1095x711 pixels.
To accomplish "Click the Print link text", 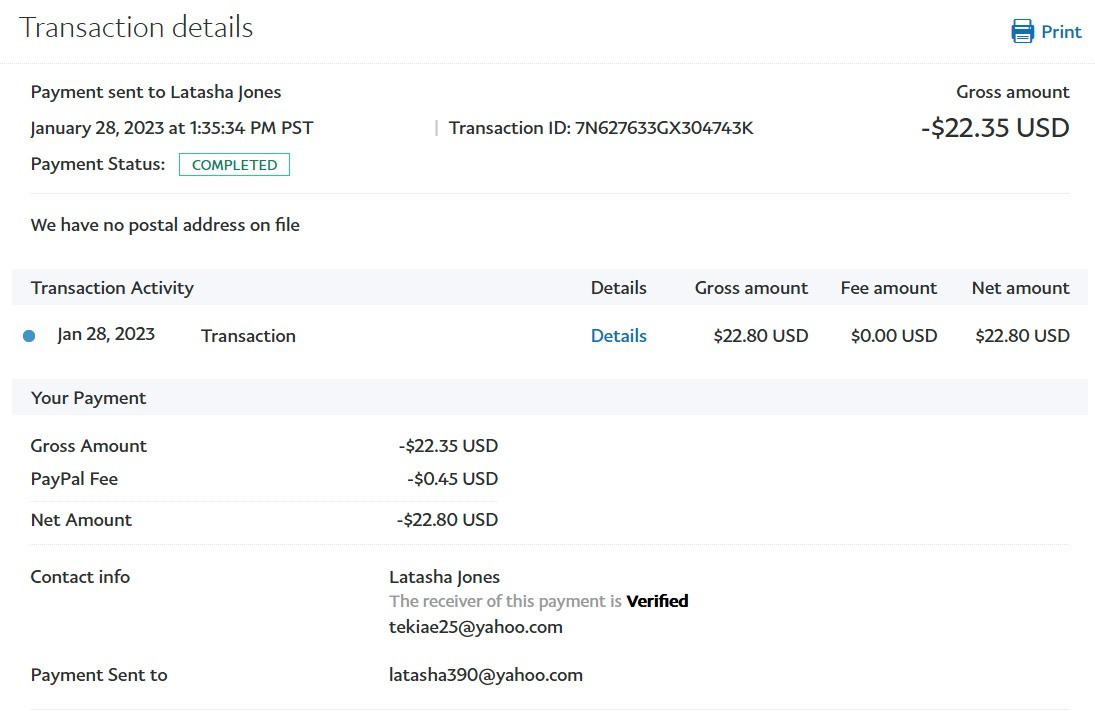I will tap(1061, 32).
